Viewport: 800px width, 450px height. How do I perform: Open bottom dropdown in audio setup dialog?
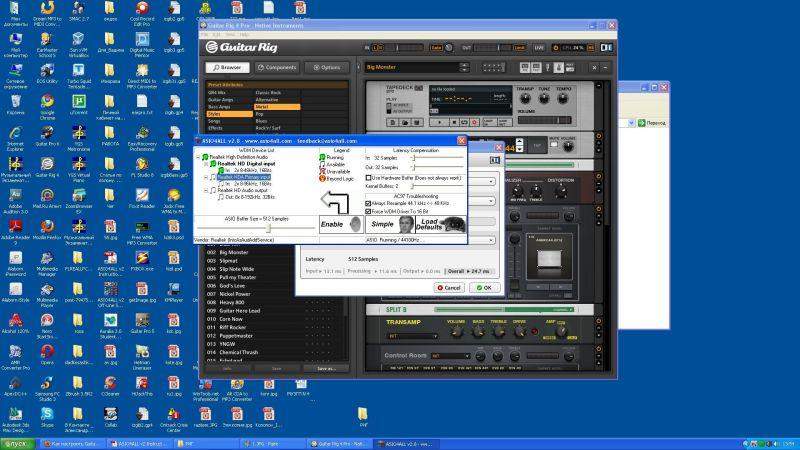[491, 240]
